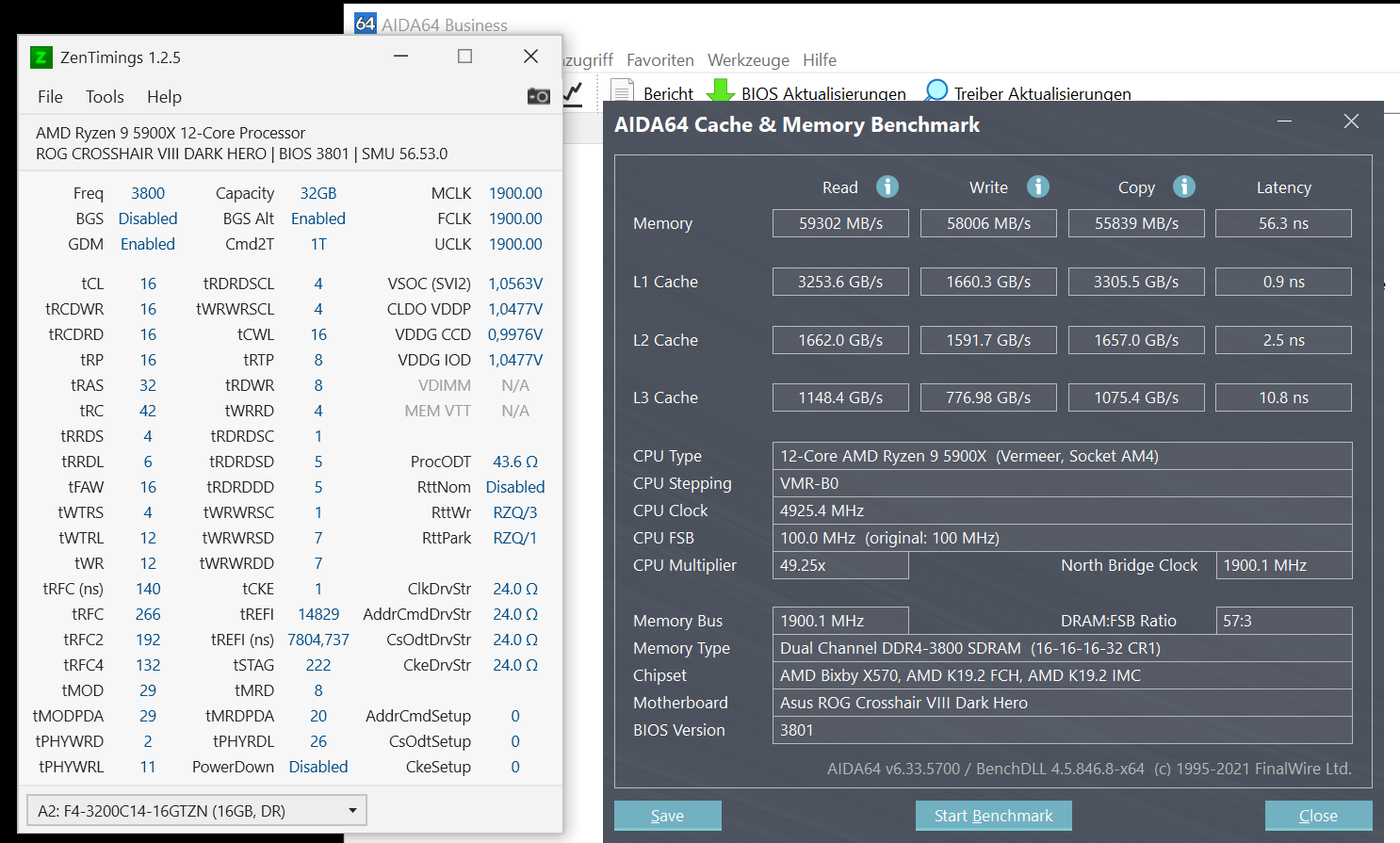Click CPU Type field 12-Core AMD Ryzen 9 5900X

1062,456
